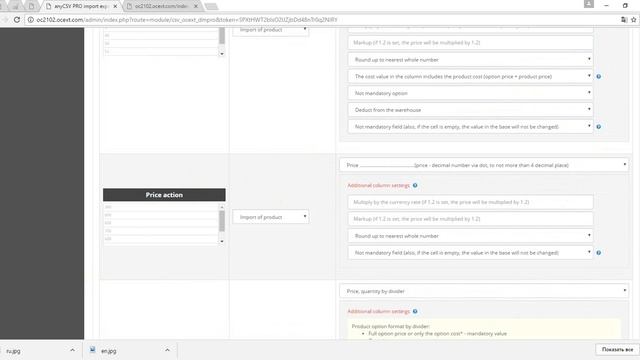Click Additional column settings label in Price section
Image resolution: width=640 pixels, height=360 pixels.
point(378,185)
